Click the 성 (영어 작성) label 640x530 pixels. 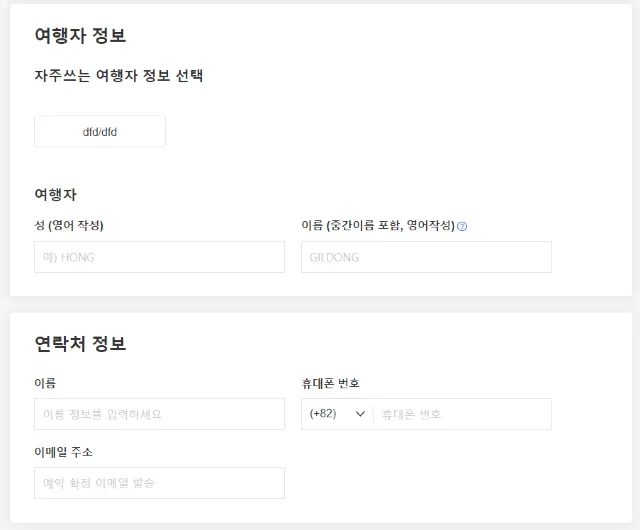coord(69,225)
